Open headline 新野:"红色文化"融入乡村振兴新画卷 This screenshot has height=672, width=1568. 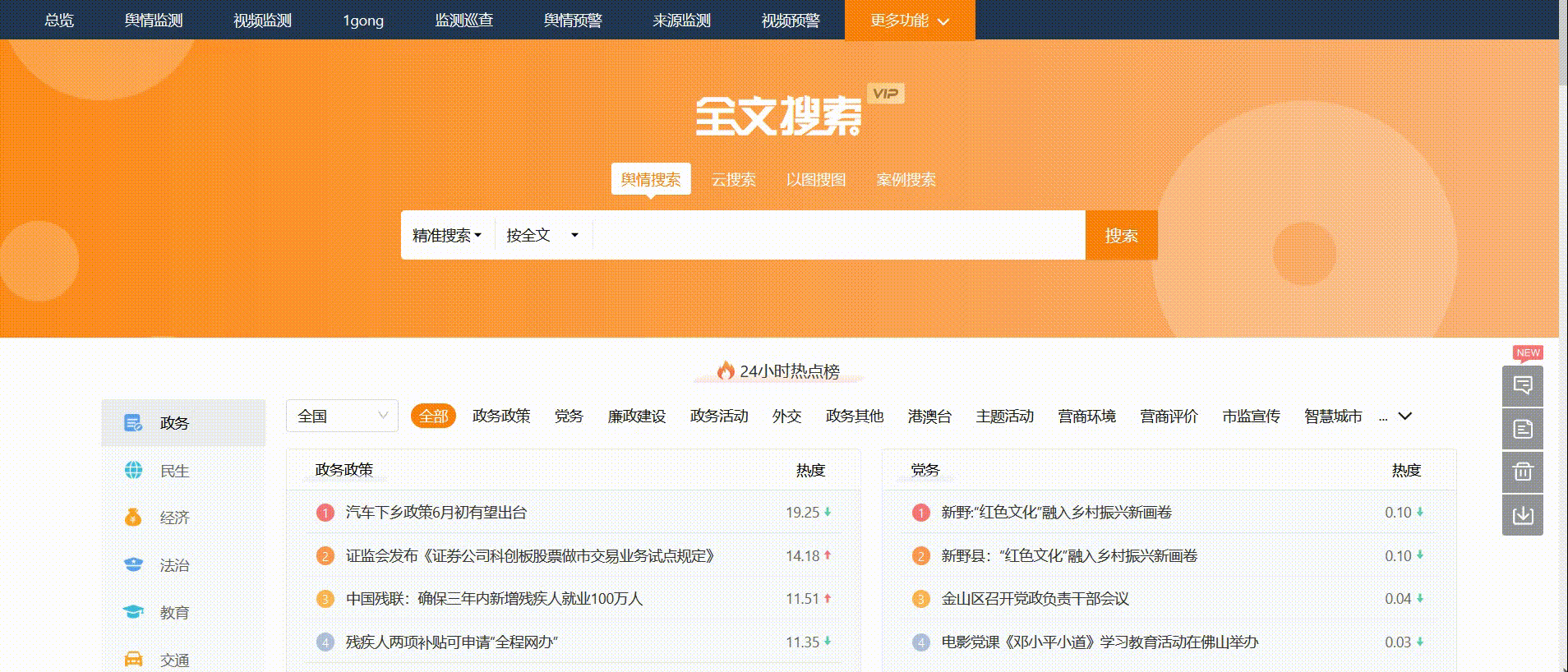click(1056, 513)
